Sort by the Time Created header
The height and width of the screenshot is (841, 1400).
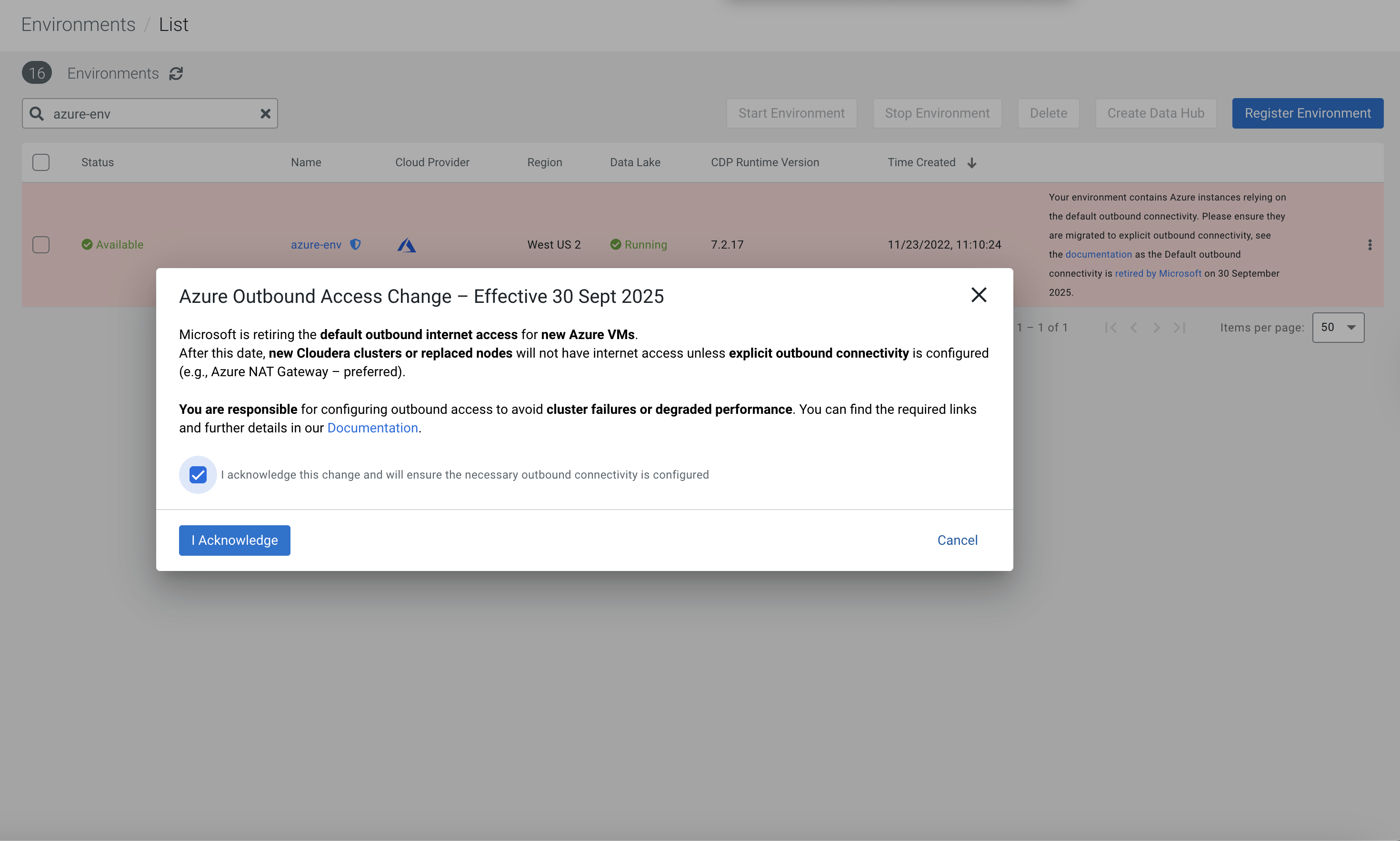coord(921,163)
